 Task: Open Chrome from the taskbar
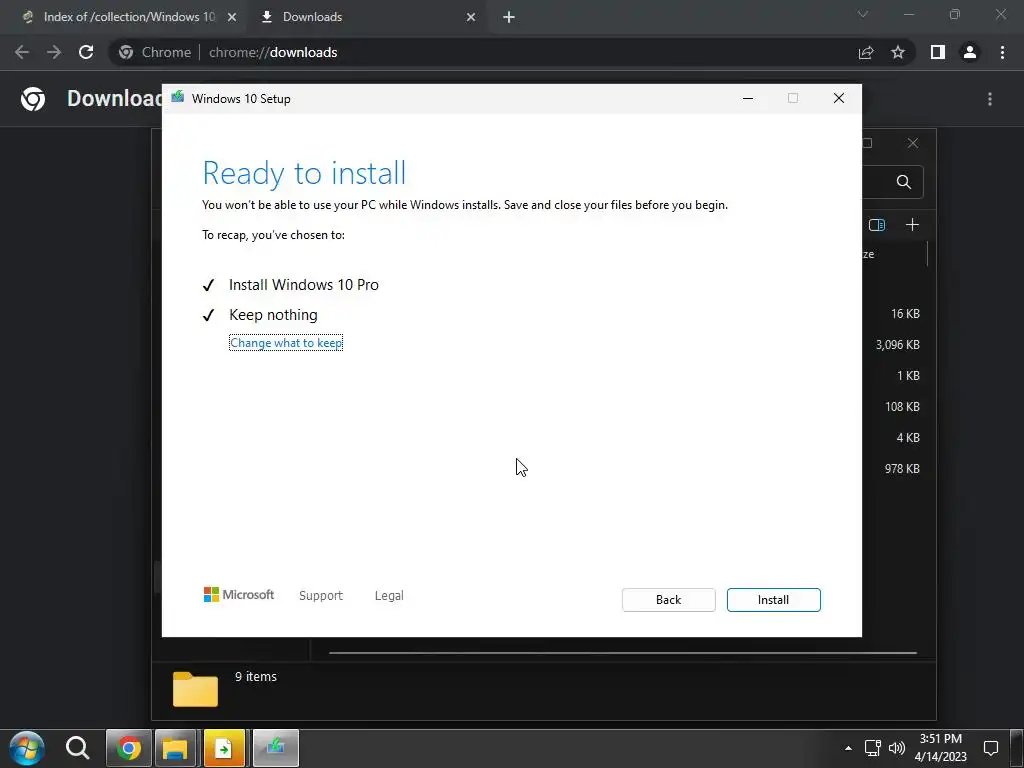(x=129, y=748)
